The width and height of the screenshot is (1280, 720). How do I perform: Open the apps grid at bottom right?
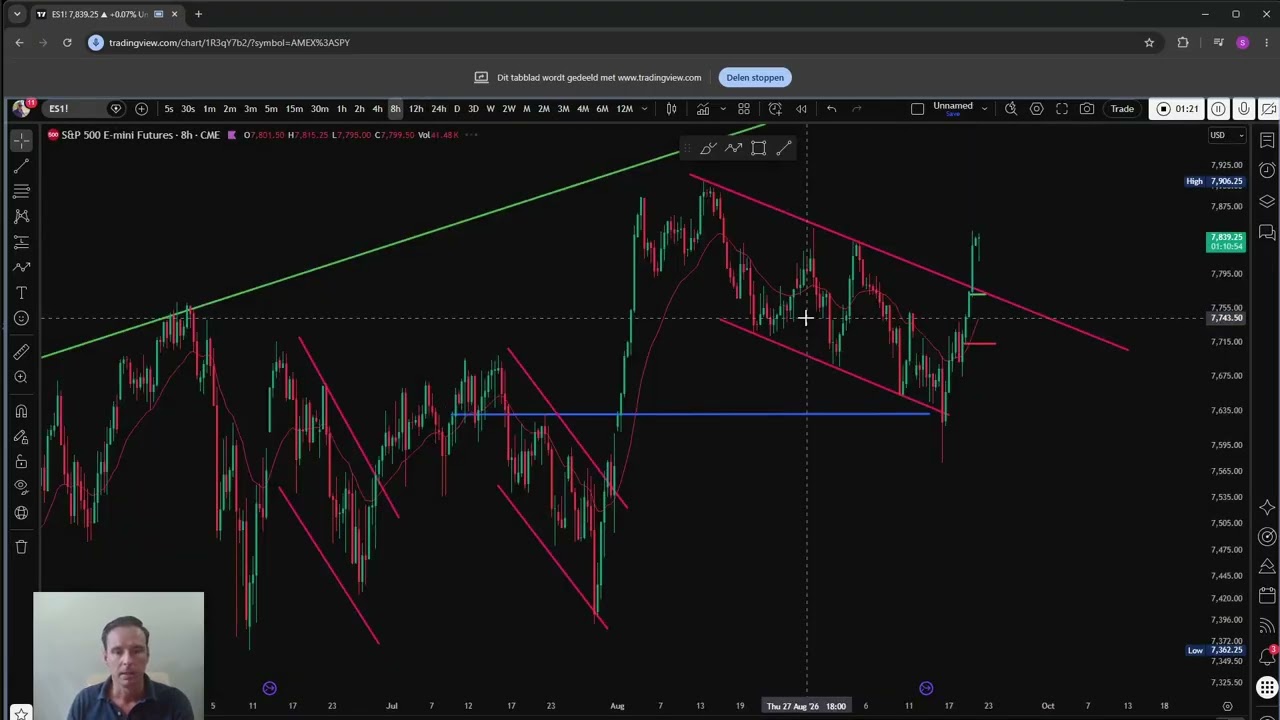(x=1267, y=688)
